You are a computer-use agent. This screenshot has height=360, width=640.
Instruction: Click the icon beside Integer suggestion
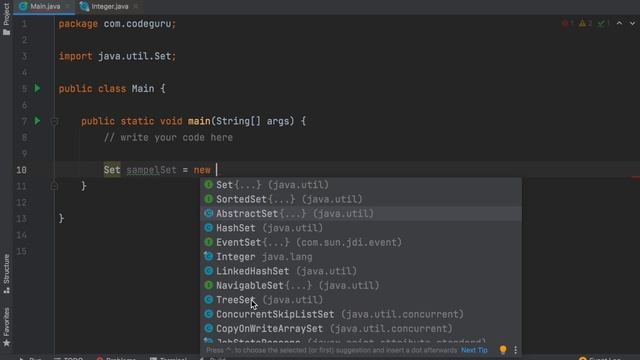[209, 257]
